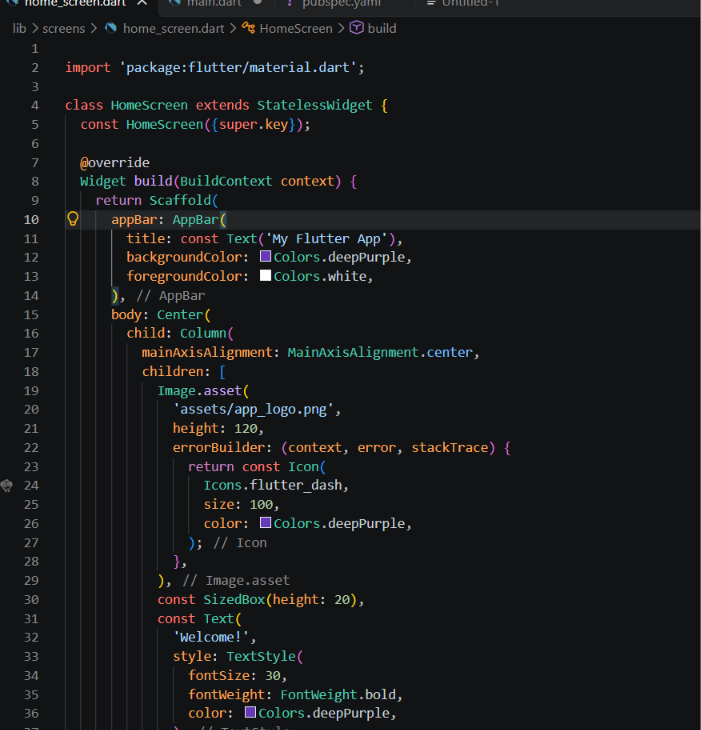Click the 'My Flutter App' string
Viewport: 701px width, 730px height.
pos(326,239)
